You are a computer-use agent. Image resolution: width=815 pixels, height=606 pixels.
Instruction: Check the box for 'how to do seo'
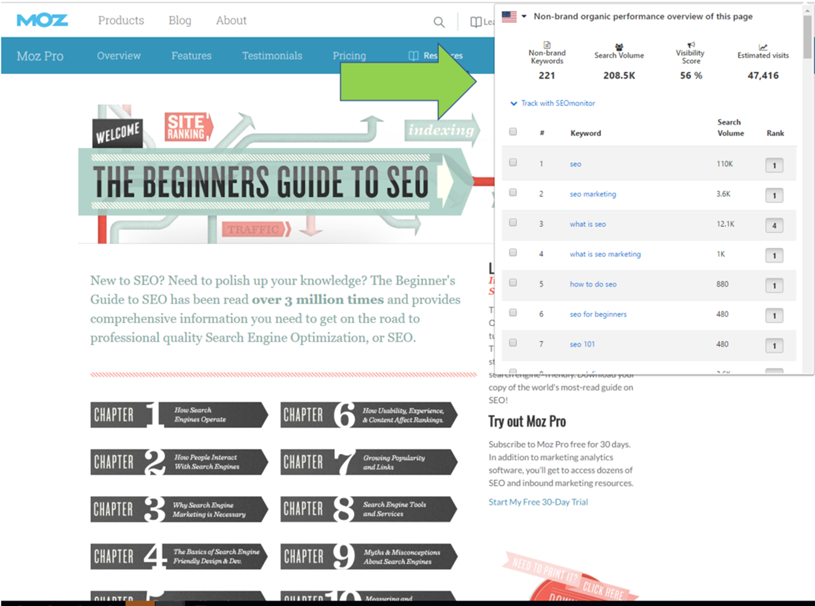point(513,283)
